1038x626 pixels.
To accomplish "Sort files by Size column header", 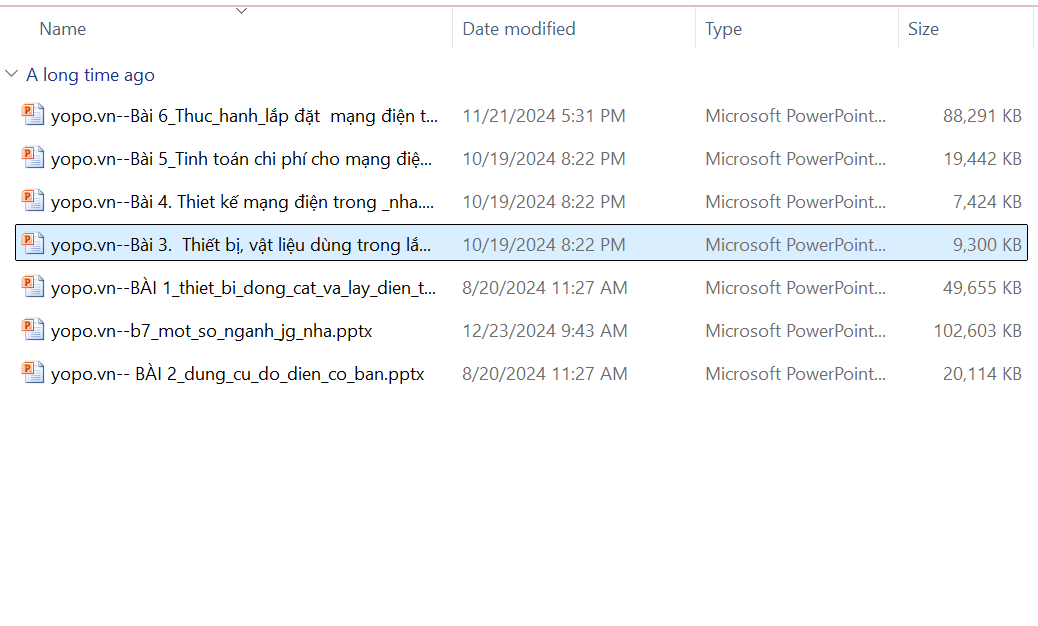I will coord(923,29).
